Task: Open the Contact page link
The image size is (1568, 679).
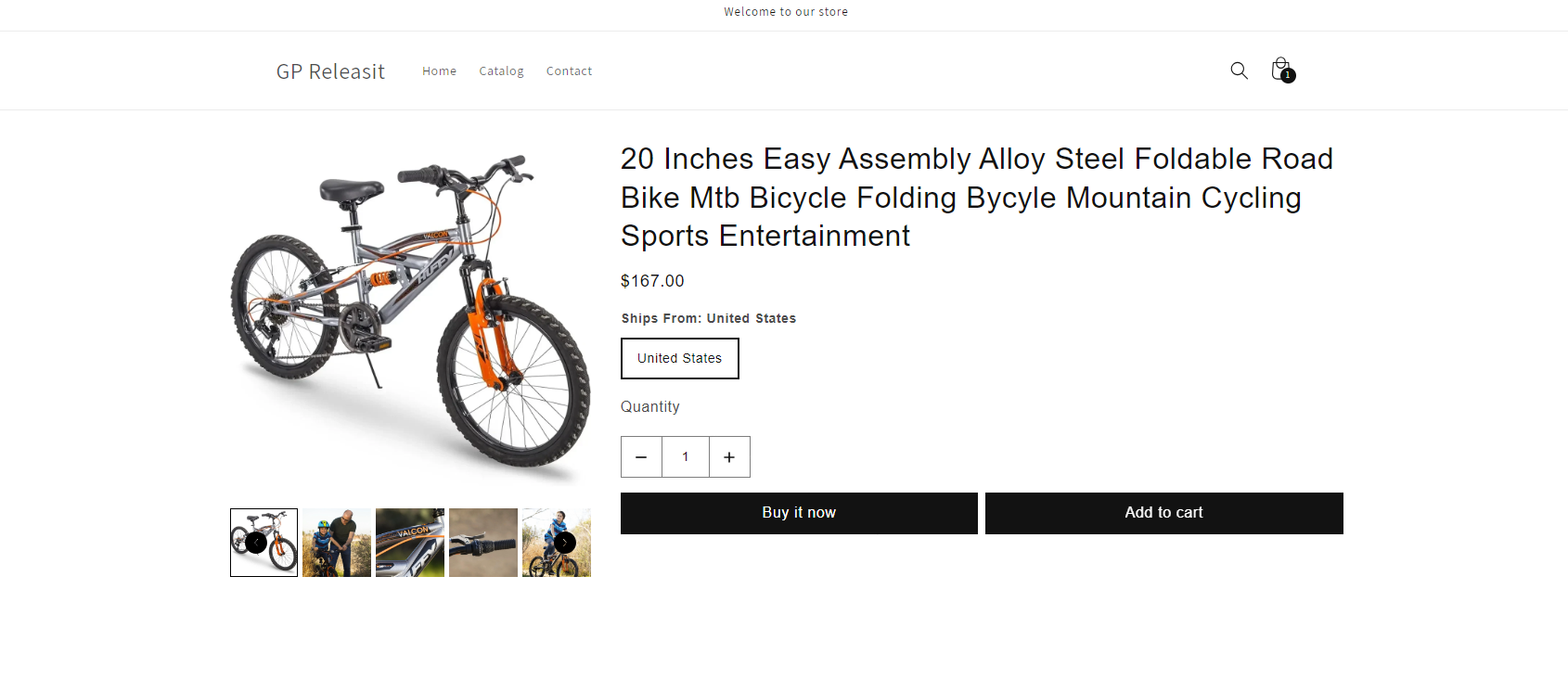Action: 569,71
